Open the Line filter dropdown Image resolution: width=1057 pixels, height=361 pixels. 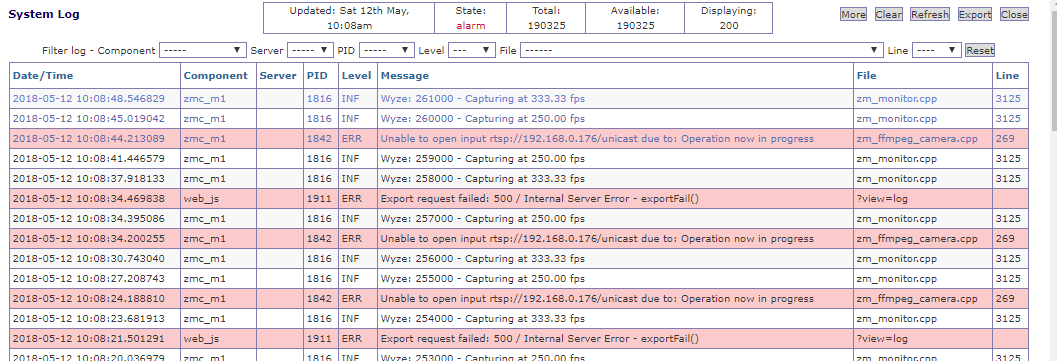[x=936, y=50]
